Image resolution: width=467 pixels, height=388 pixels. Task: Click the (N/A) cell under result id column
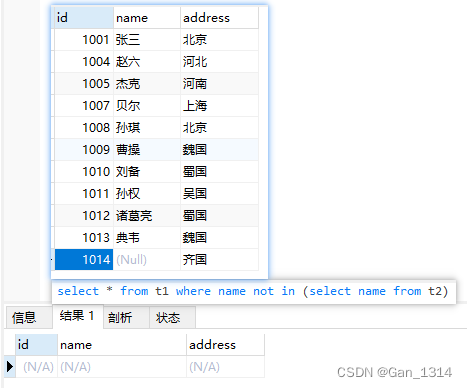[x=36, y=367]
